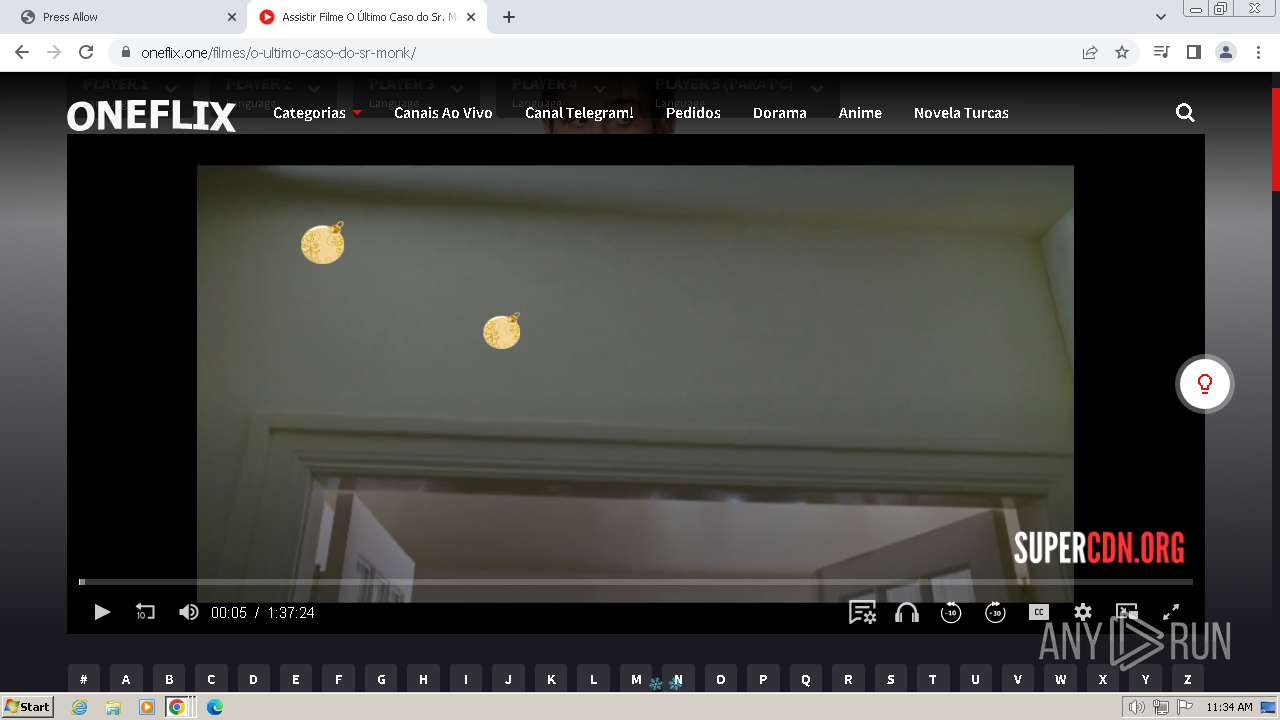
Task: Filter titles by # symbol
Action: [x=83, y=679]
